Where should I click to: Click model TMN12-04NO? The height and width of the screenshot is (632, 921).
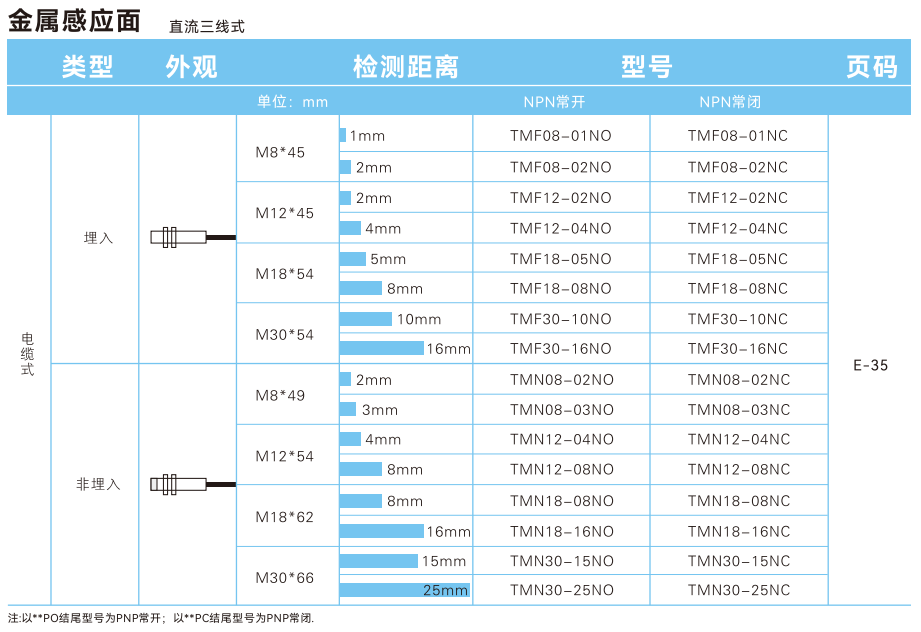(560, 439)
